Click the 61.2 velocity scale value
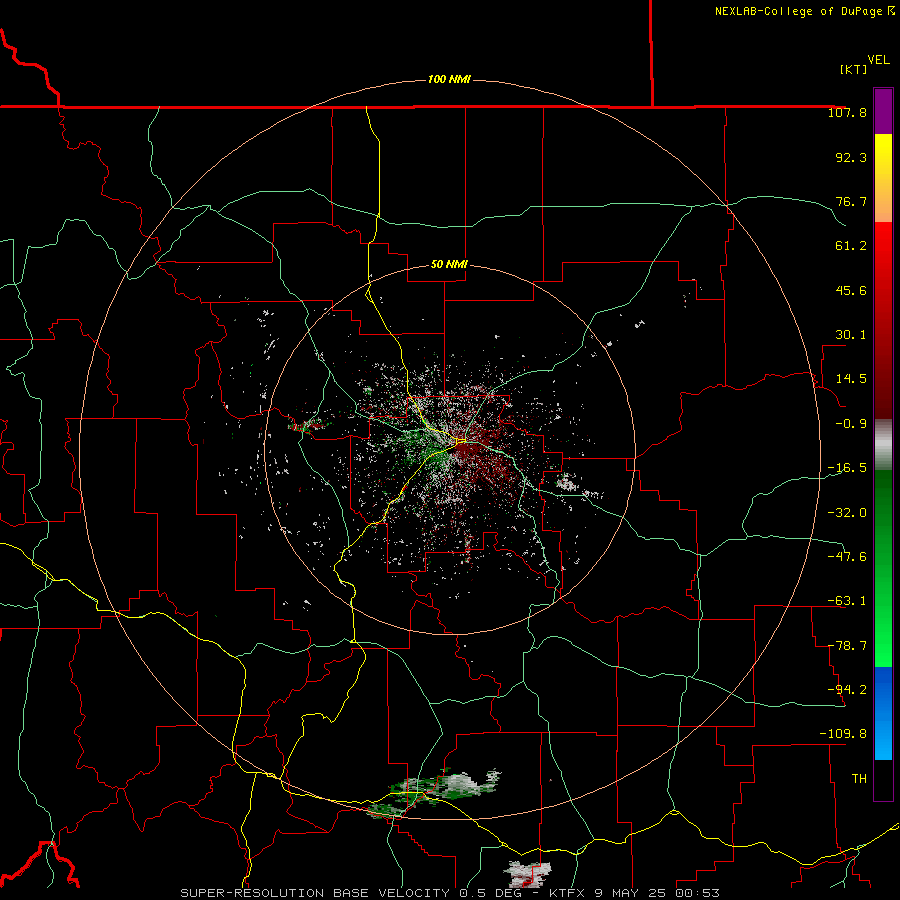900x900 pixels. click(x=851, y=246)
